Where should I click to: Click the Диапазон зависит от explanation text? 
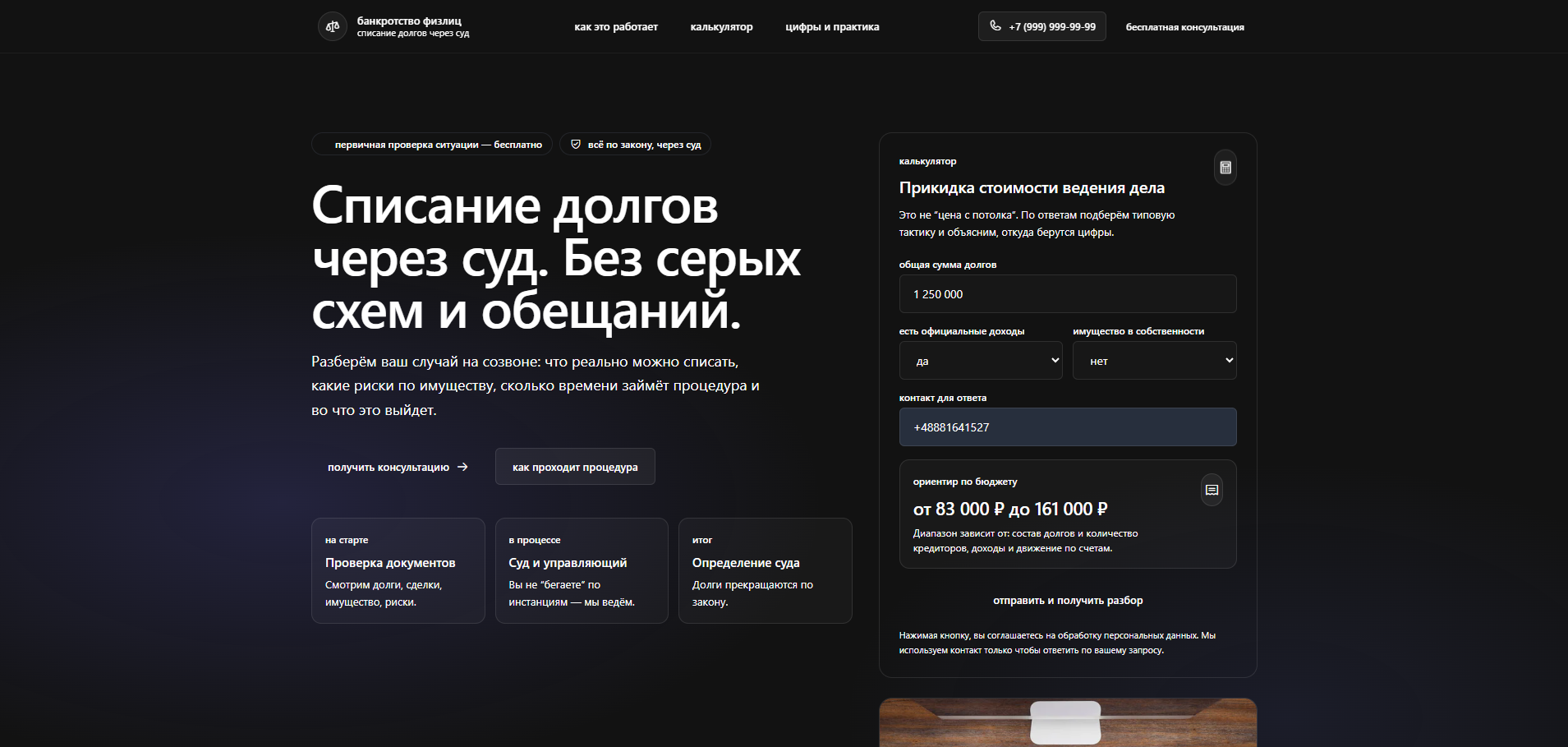1025,541
